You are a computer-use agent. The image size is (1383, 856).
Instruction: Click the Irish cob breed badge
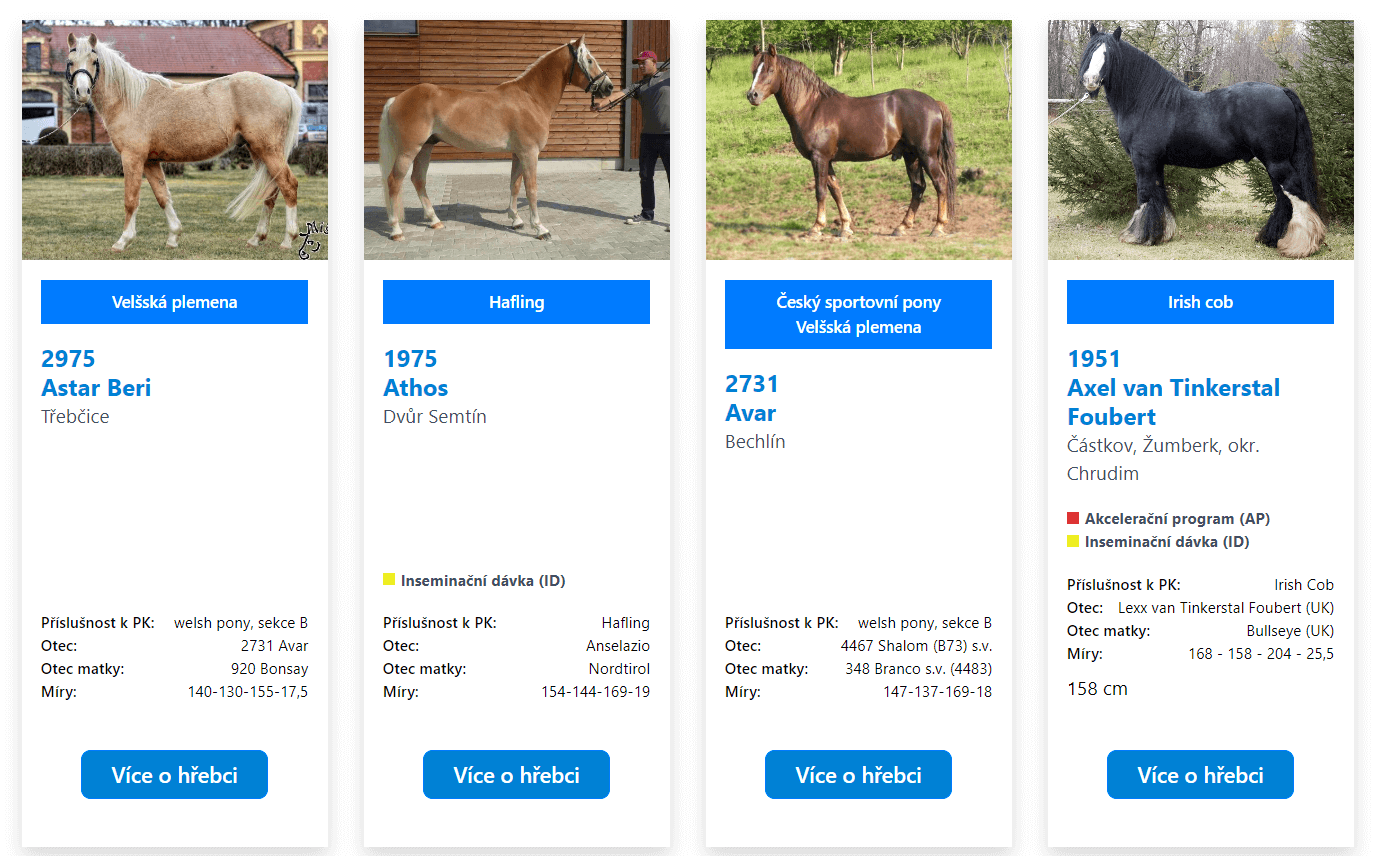tap(1199, 301)
